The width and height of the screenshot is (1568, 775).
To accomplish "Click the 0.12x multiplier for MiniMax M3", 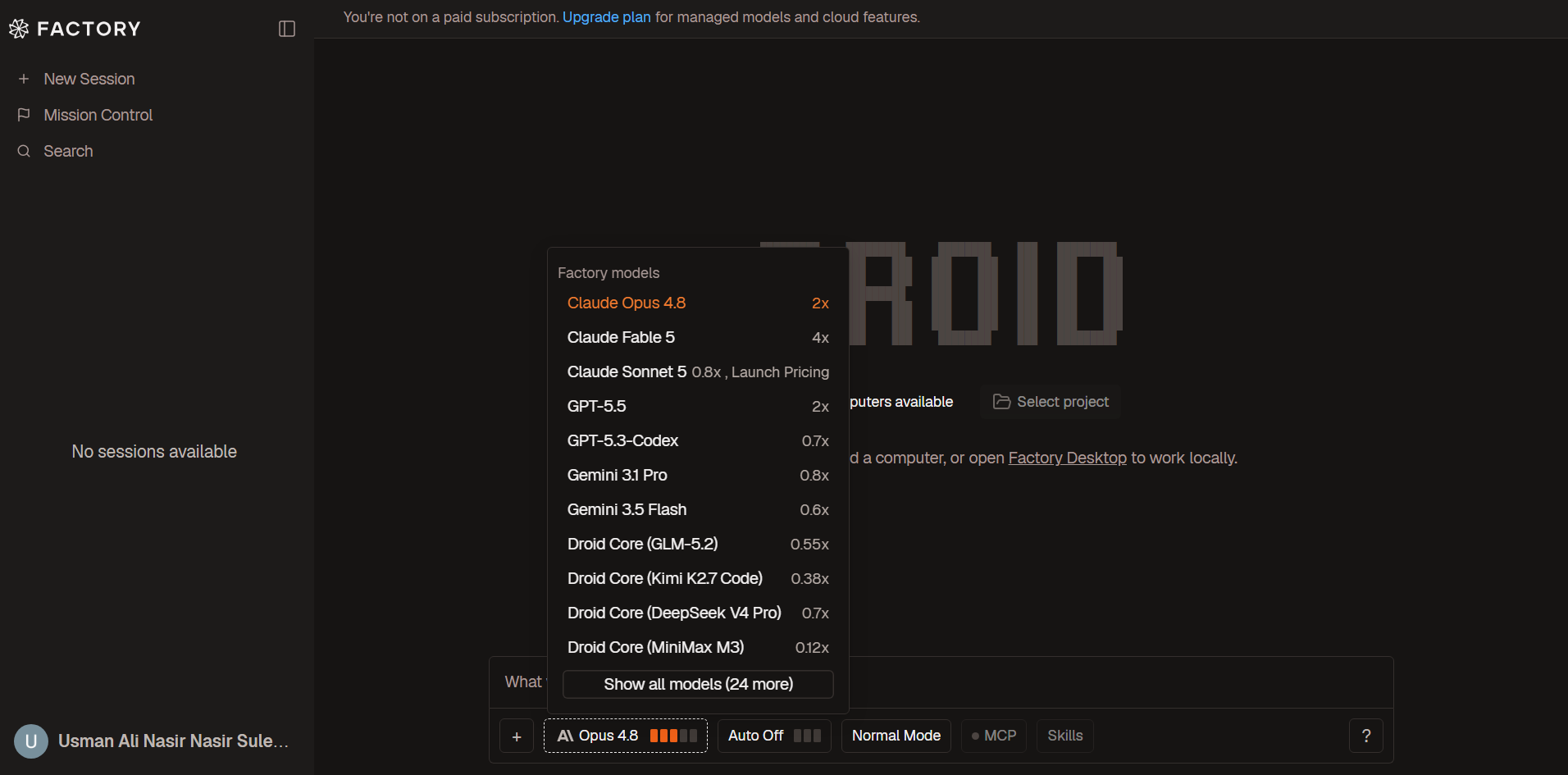I will tap(812, 648).
